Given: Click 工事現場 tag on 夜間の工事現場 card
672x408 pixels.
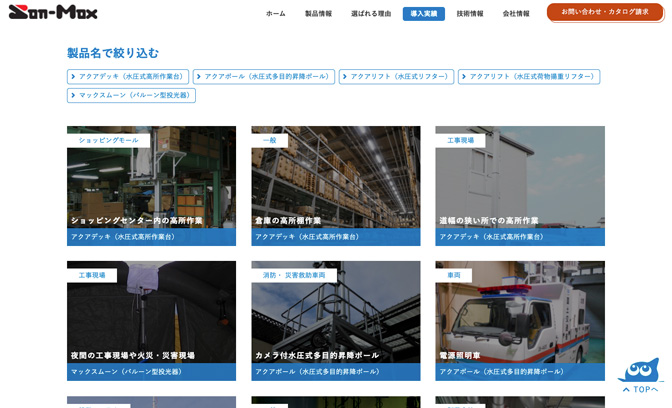Looking at the screenshot, I should (92, 275).
